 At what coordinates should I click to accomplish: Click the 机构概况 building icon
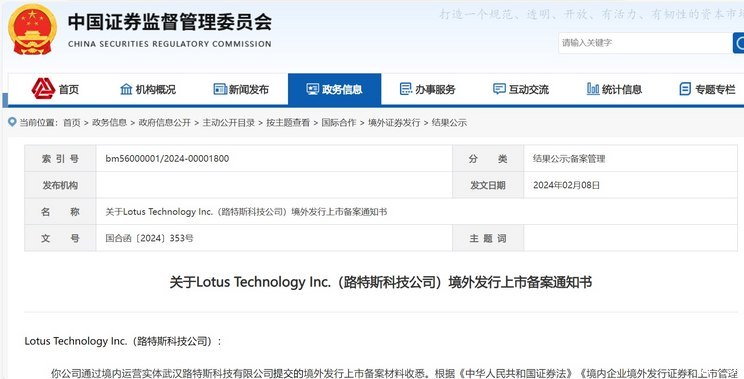click(x=126, y=89)
